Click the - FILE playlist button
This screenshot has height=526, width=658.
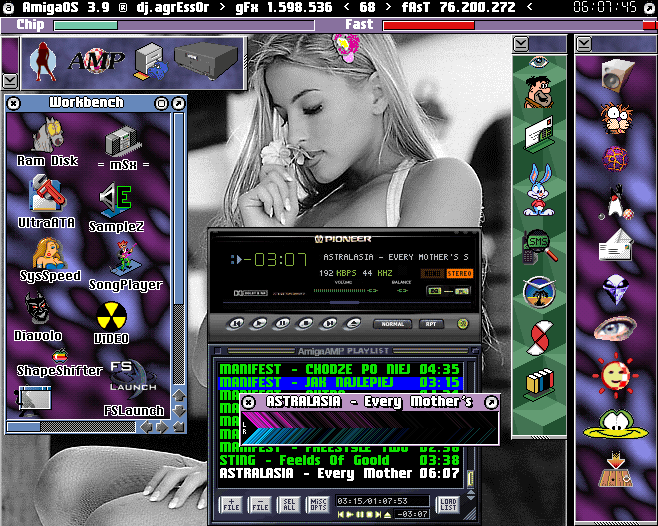click(x=260, y=505)
